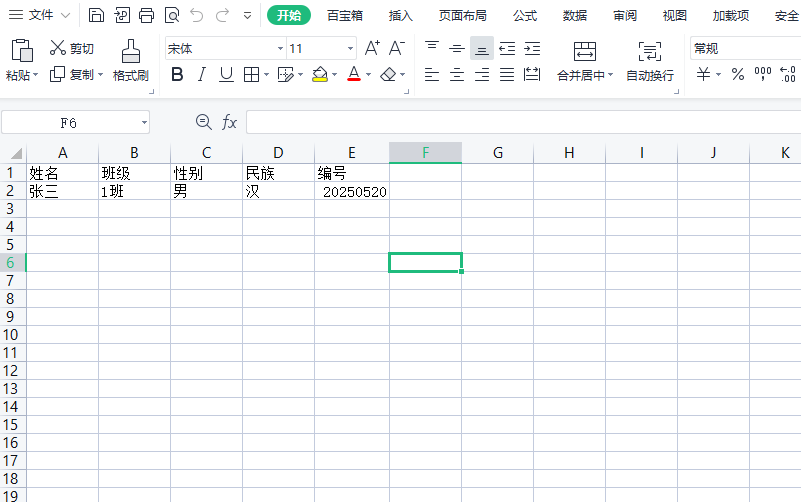Switch to the 审阅 tab
Viewport: 801px width, 502px height.
coord(625,16)
